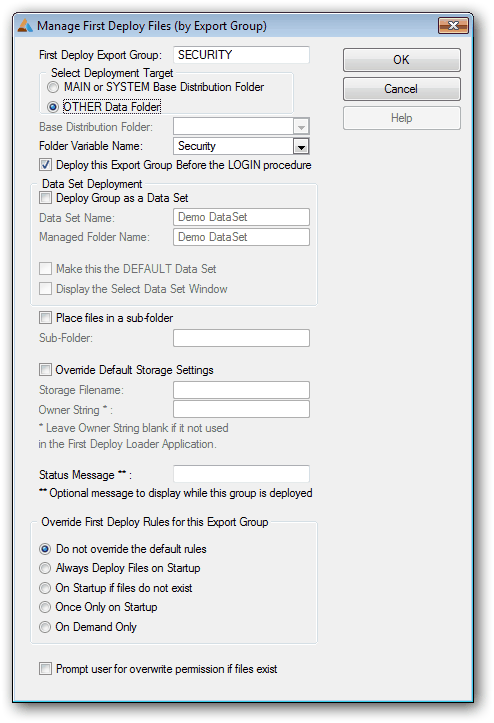
Task: Check Place files in a sub-folder
Action: pos(45,318)
